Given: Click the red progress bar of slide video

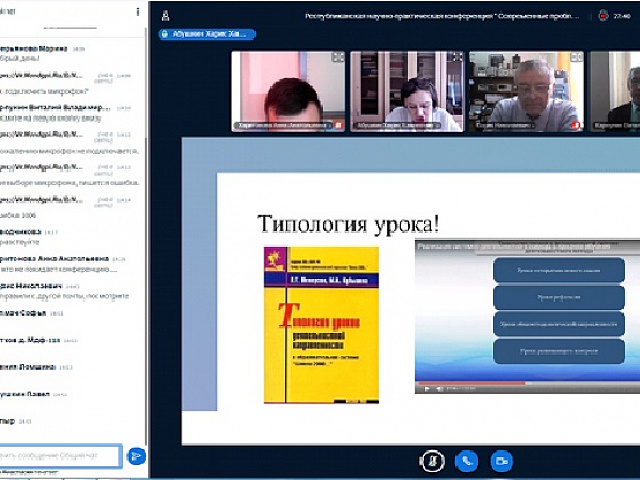Looking at the screenshot, I should click(x=470, y=382).
